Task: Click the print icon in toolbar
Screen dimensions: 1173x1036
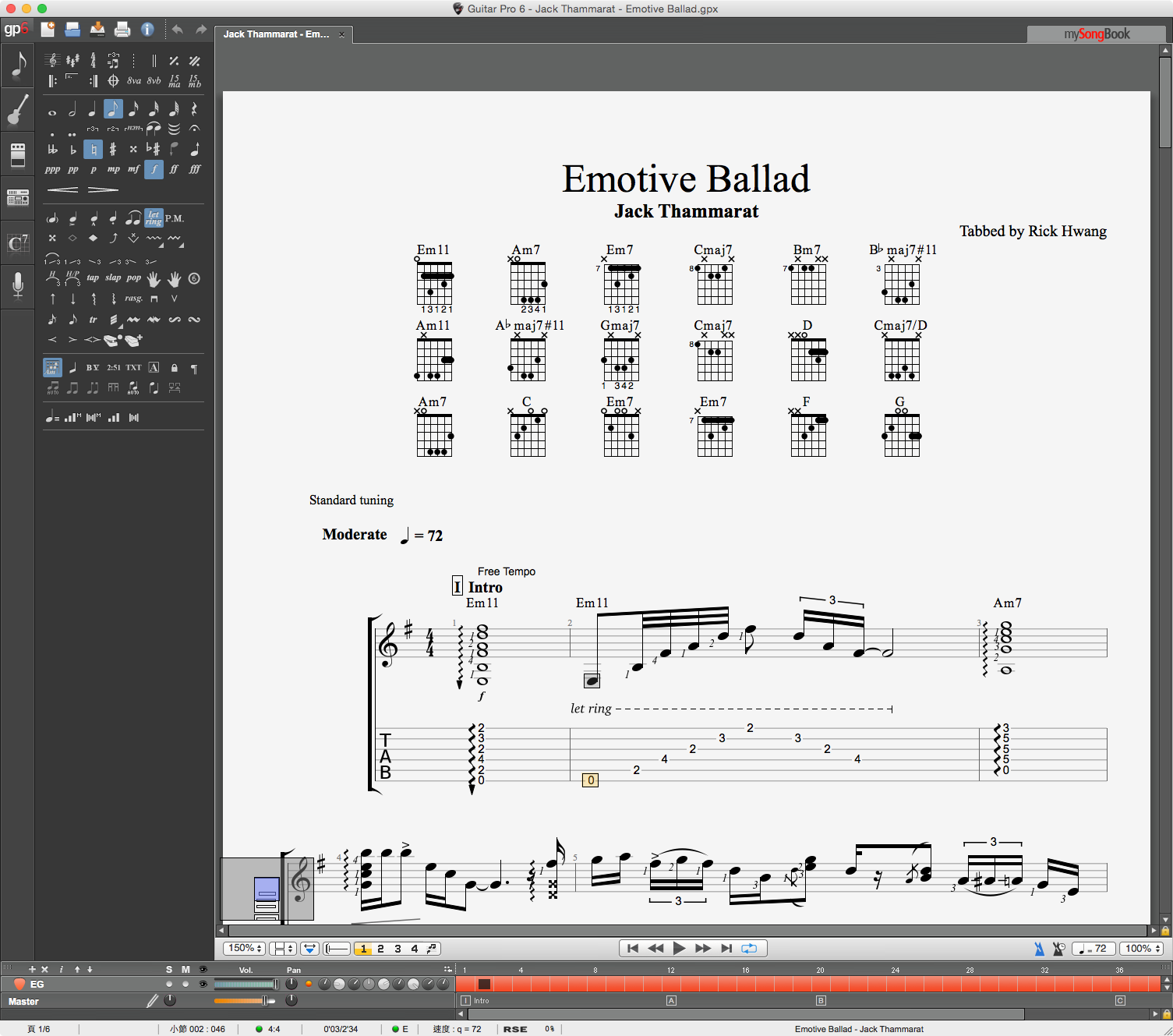Action: coord(122,30)
